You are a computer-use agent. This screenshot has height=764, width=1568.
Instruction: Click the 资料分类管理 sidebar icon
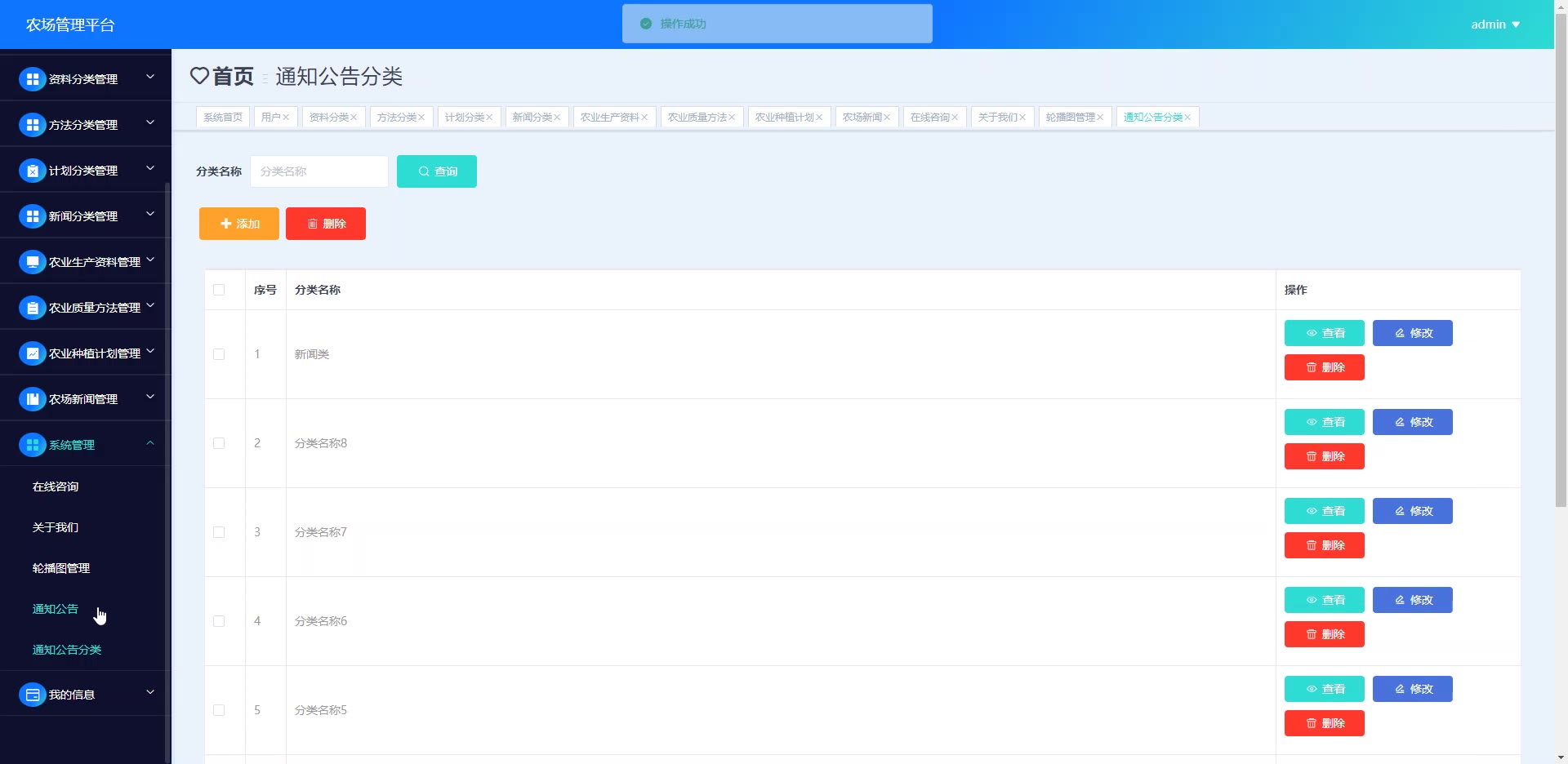tap(32, 79)
